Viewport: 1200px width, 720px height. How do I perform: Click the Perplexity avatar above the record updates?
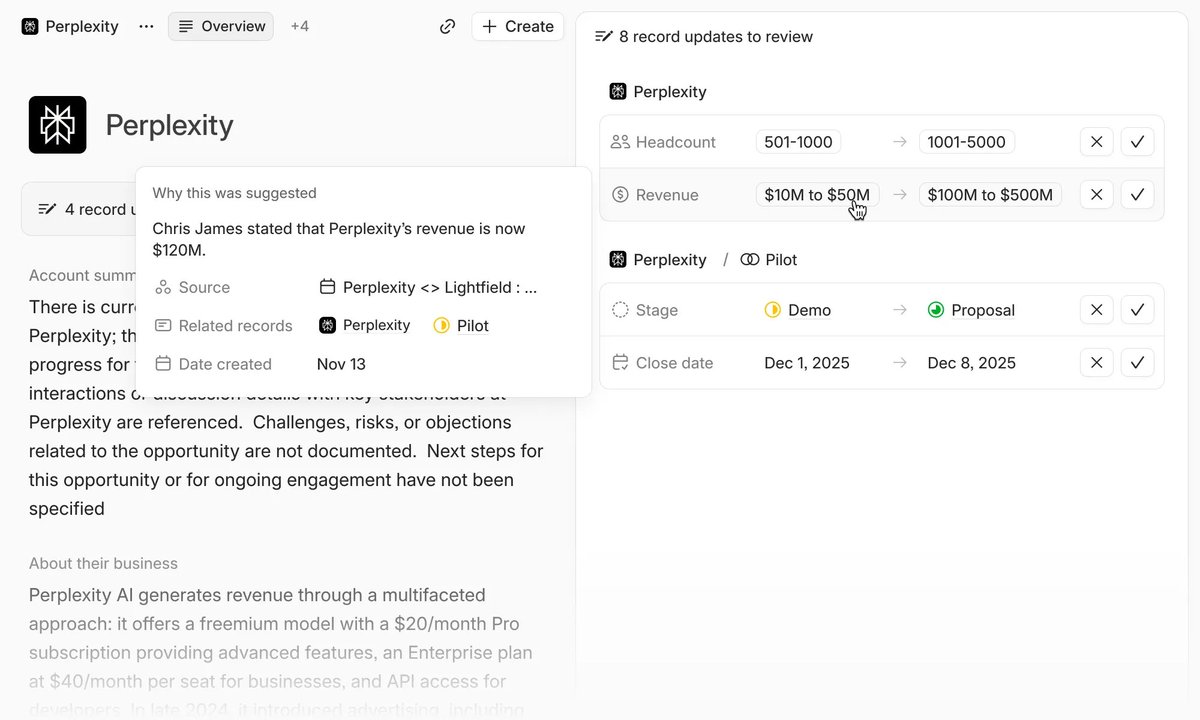click(x=619, y=91)
